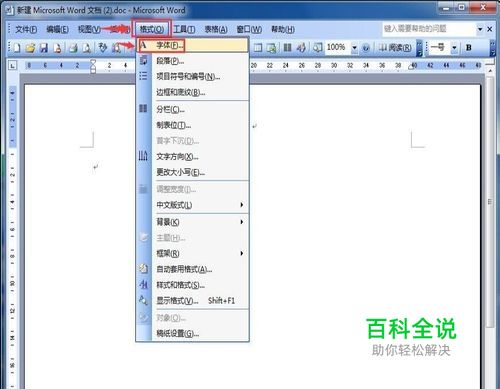Expand the 背景(K) submenu
This screenshot has height=389, width=500.
coord(192,222)
